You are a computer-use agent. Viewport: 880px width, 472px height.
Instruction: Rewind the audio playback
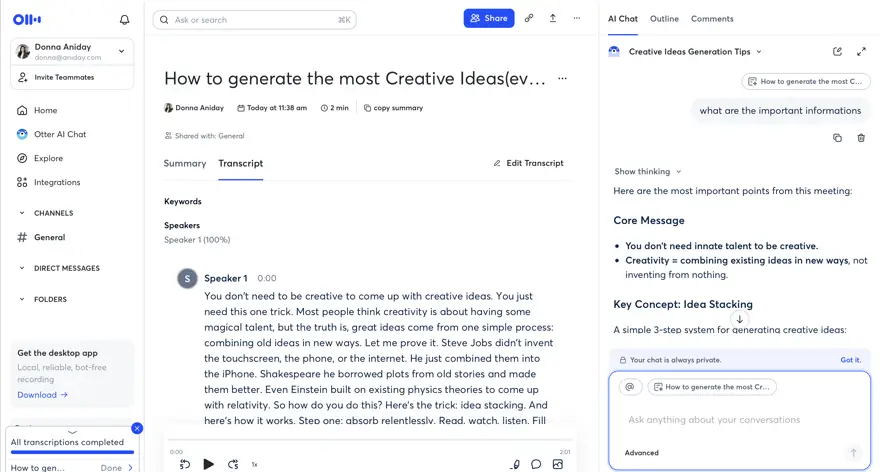click(185, 464)
